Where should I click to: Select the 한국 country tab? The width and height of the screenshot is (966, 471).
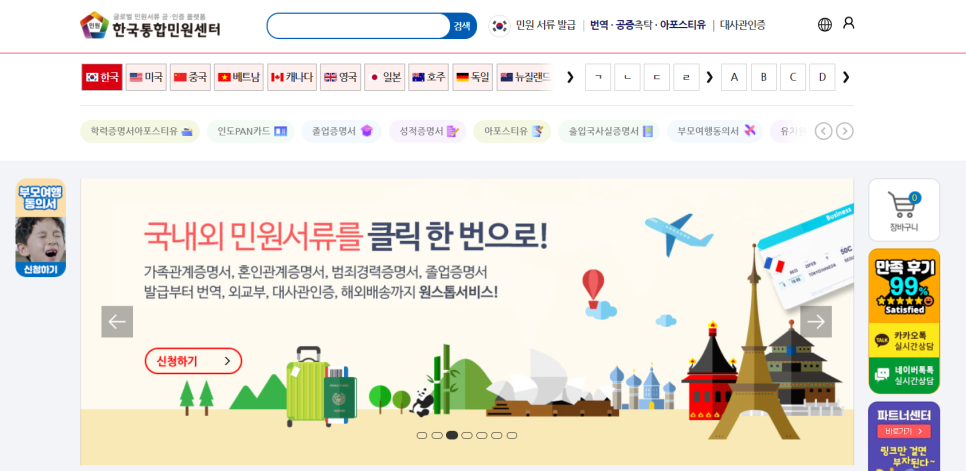(x=102, y=77)
